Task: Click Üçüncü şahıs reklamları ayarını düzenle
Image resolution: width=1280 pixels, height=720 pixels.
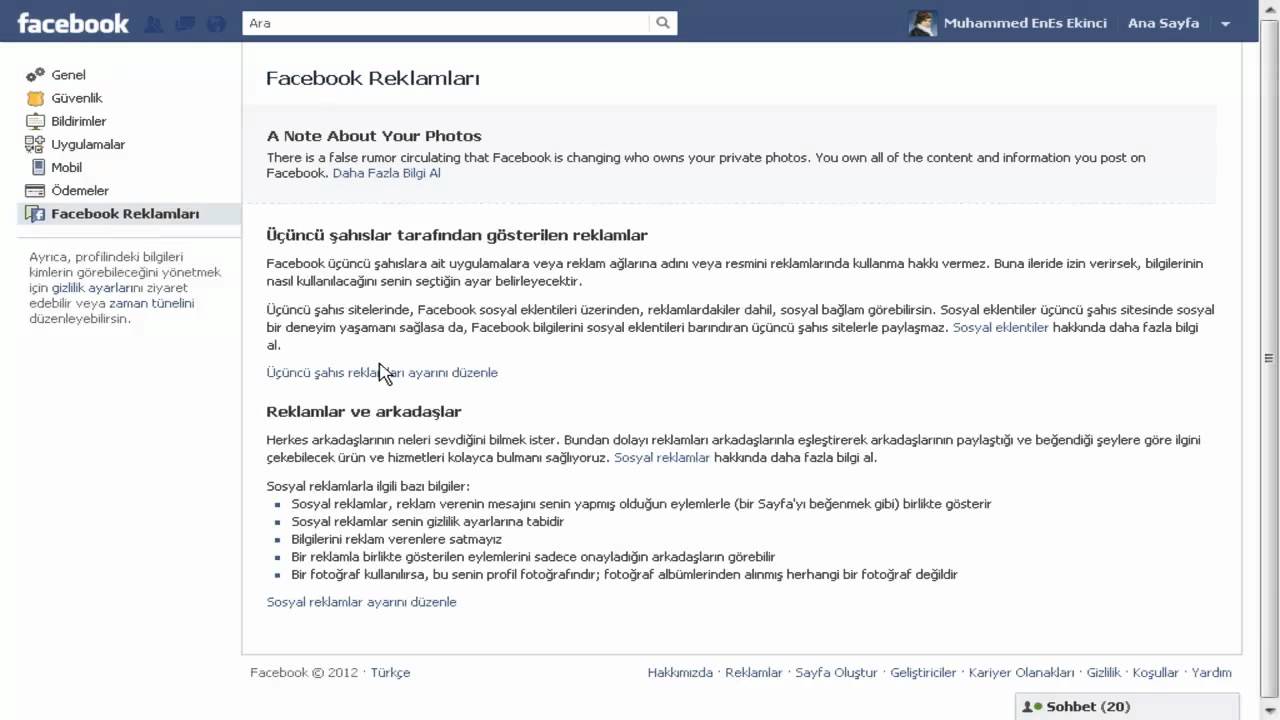Action: pyautogui.click(x=382, y=372)
